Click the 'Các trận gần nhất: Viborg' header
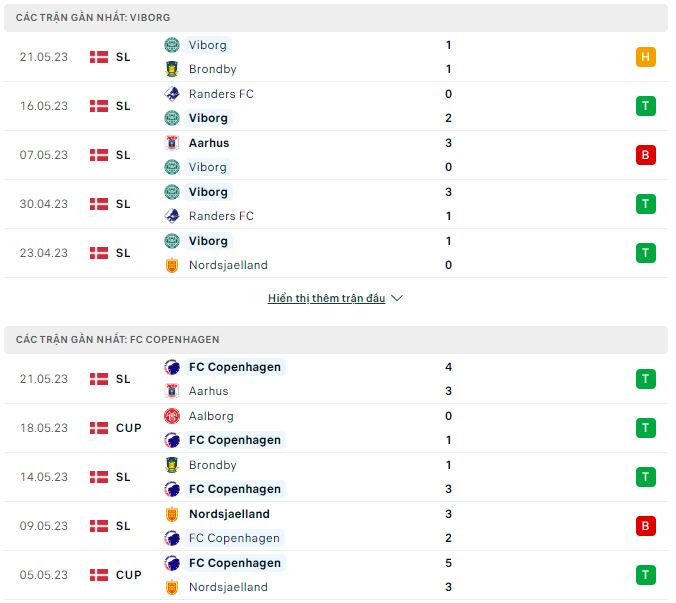The height and width of the screenshot is (603, 676). (x=93, y=18)
